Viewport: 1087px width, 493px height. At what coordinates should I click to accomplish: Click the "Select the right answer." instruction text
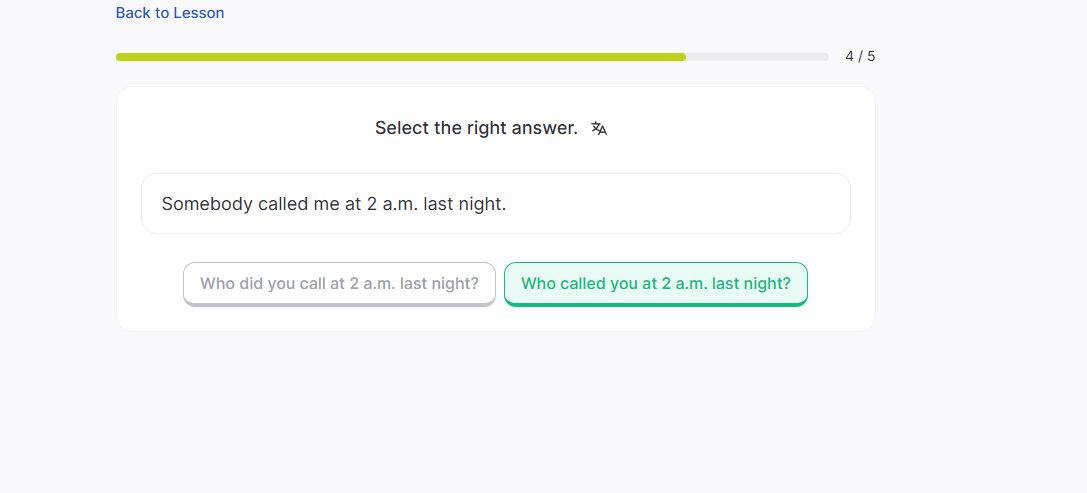[476, 128]
